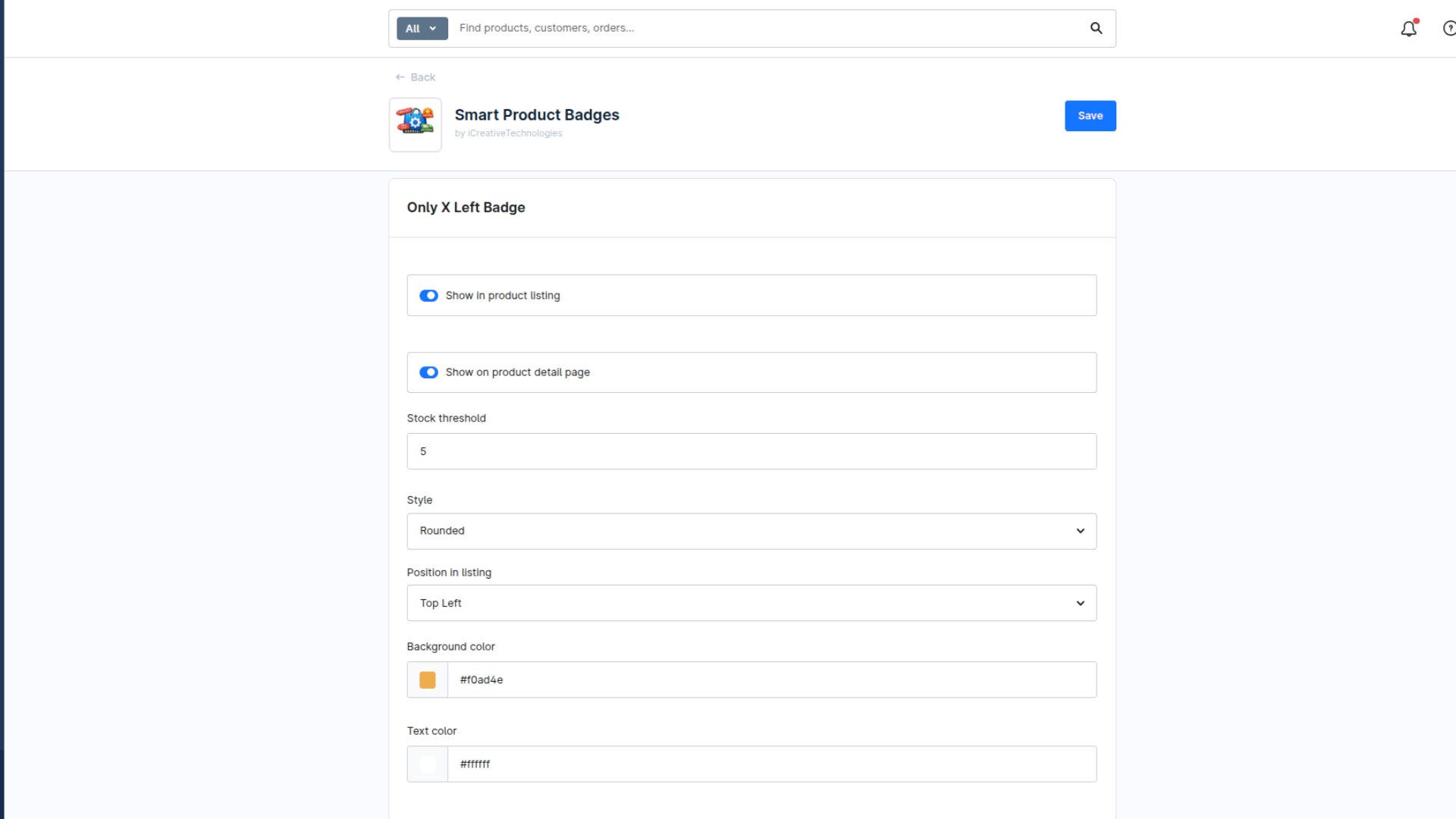Open the orange Background color swatch
The height and width of the screenshot is (819, 1456).
click(x=428, y=680)
